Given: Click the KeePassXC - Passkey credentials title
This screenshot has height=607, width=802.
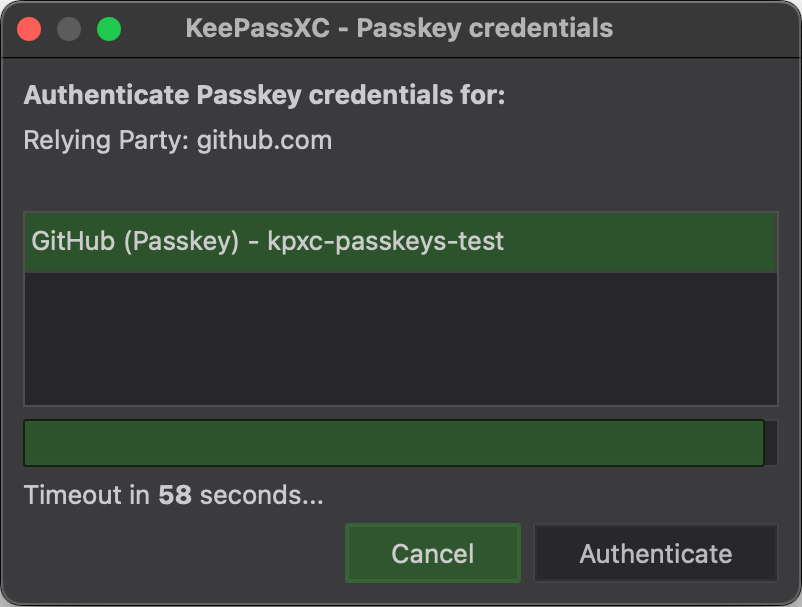Looking at the screenshot, I should point(399,28).
